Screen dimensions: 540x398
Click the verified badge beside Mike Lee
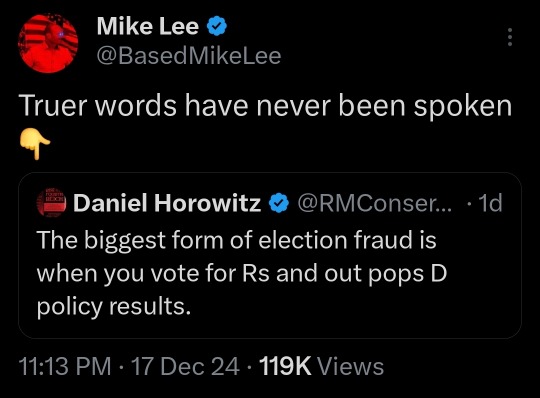tap(217, 27)
